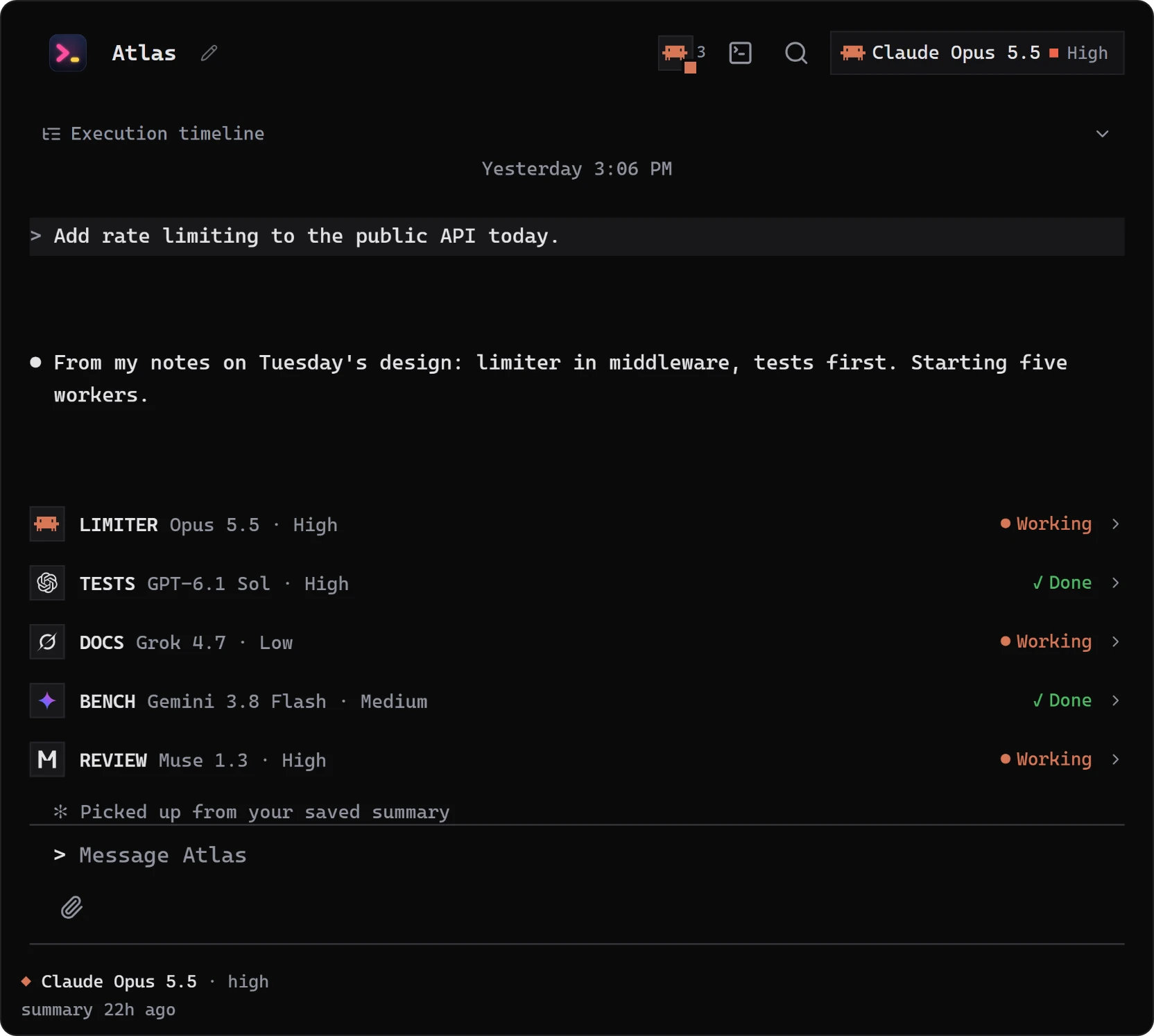Focus the Message Atlas input field
Viewport: 1154px width, 1036px height.
[x=577, y=856]
